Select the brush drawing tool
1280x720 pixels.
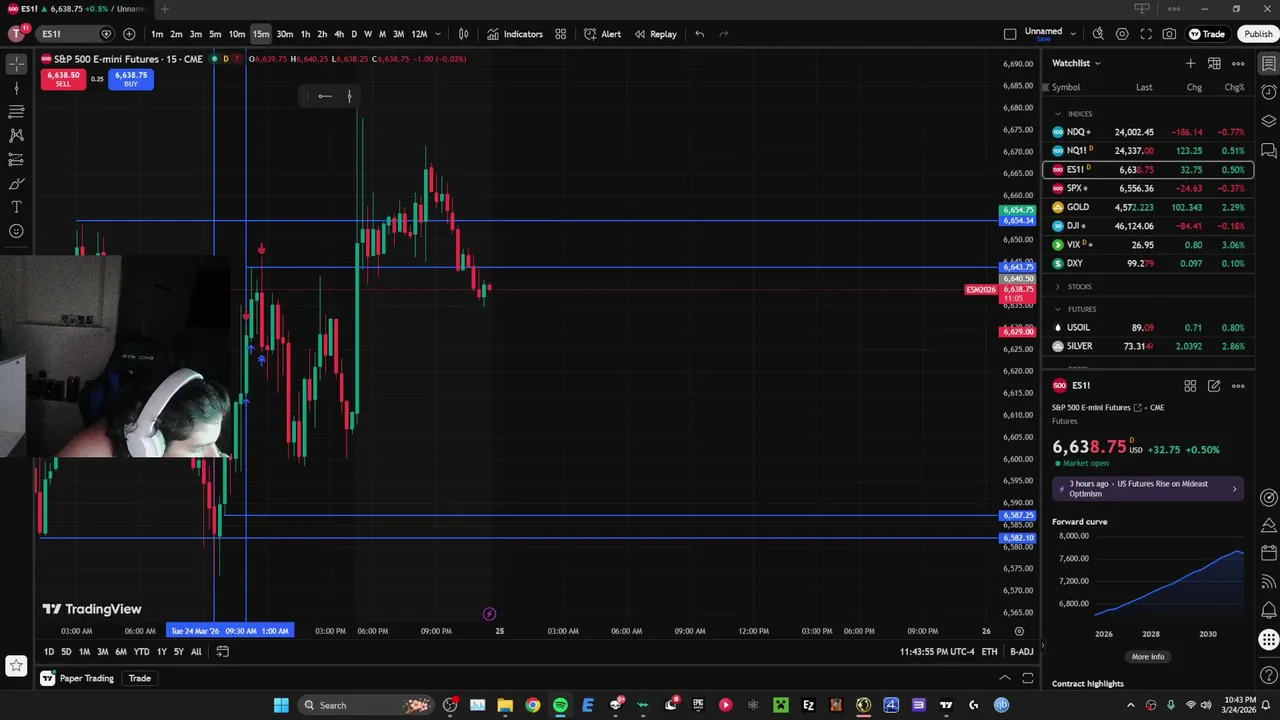(x=16, y=184)
